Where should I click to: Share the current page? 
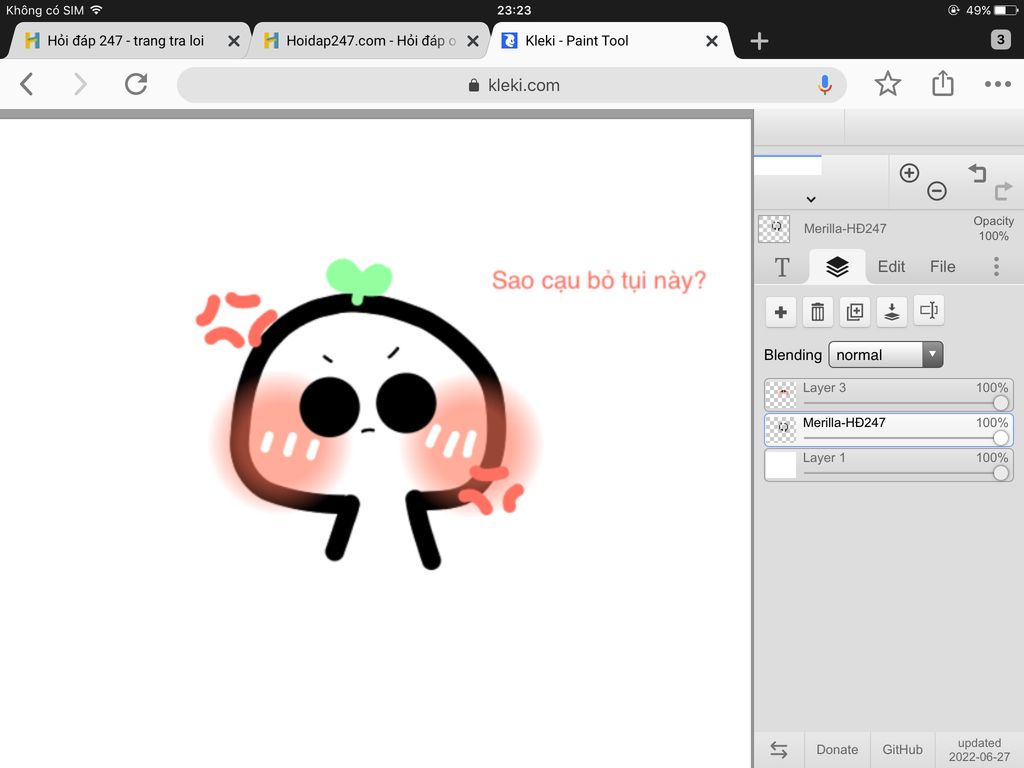[942, 84]
